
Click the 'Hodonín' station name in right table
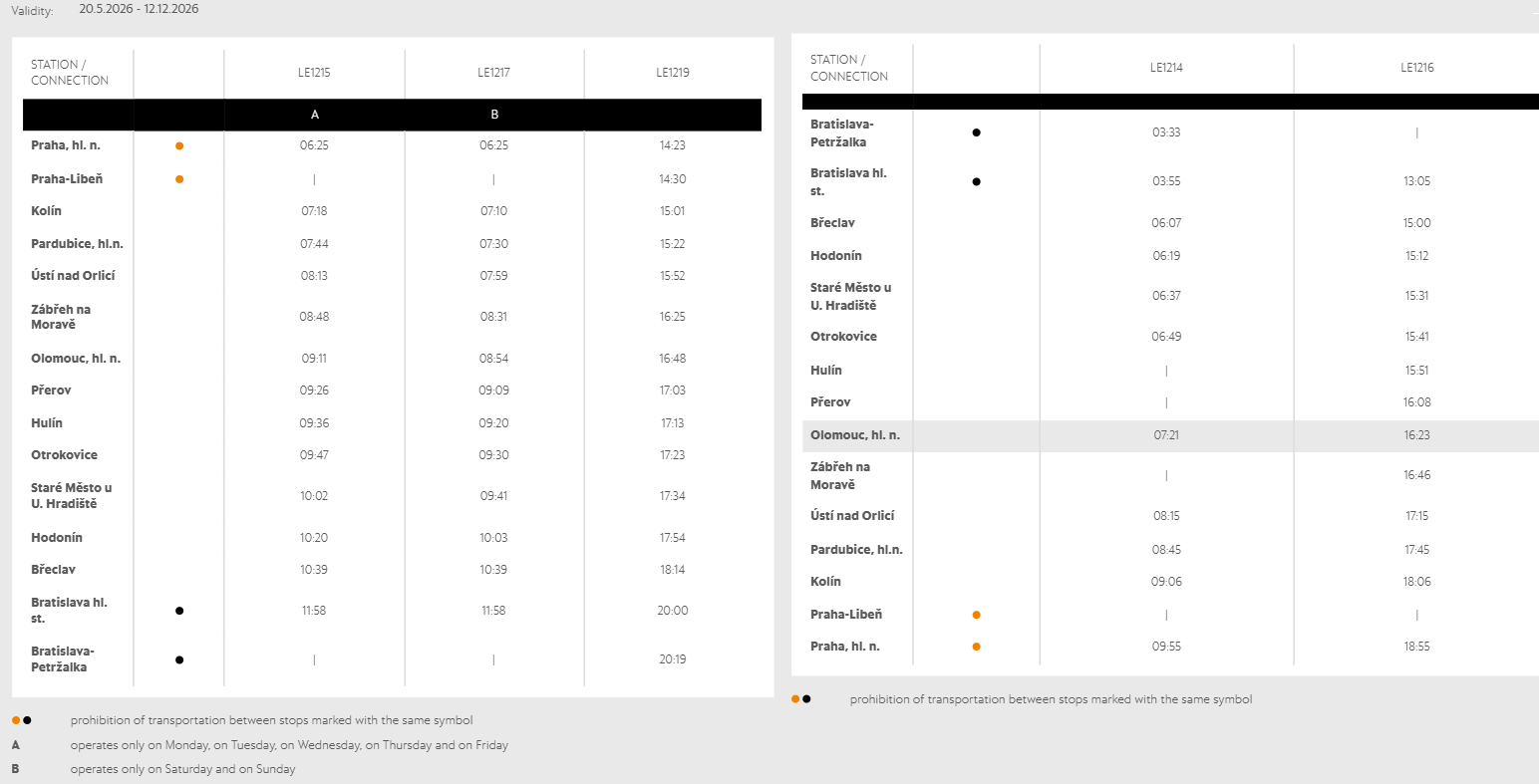click(x=836, y=256)
